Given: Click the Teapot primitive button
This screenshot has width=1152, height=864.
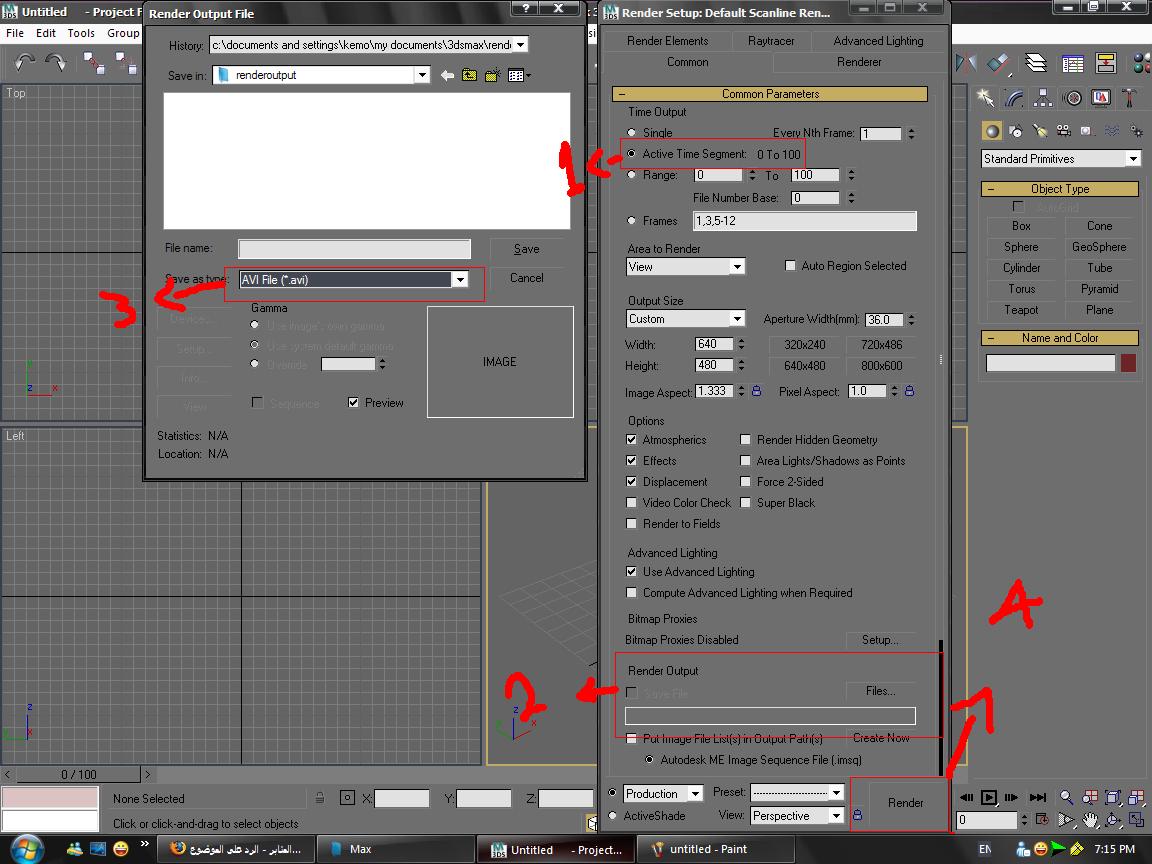Looking at the screenshot, I should click(1021, 310).
